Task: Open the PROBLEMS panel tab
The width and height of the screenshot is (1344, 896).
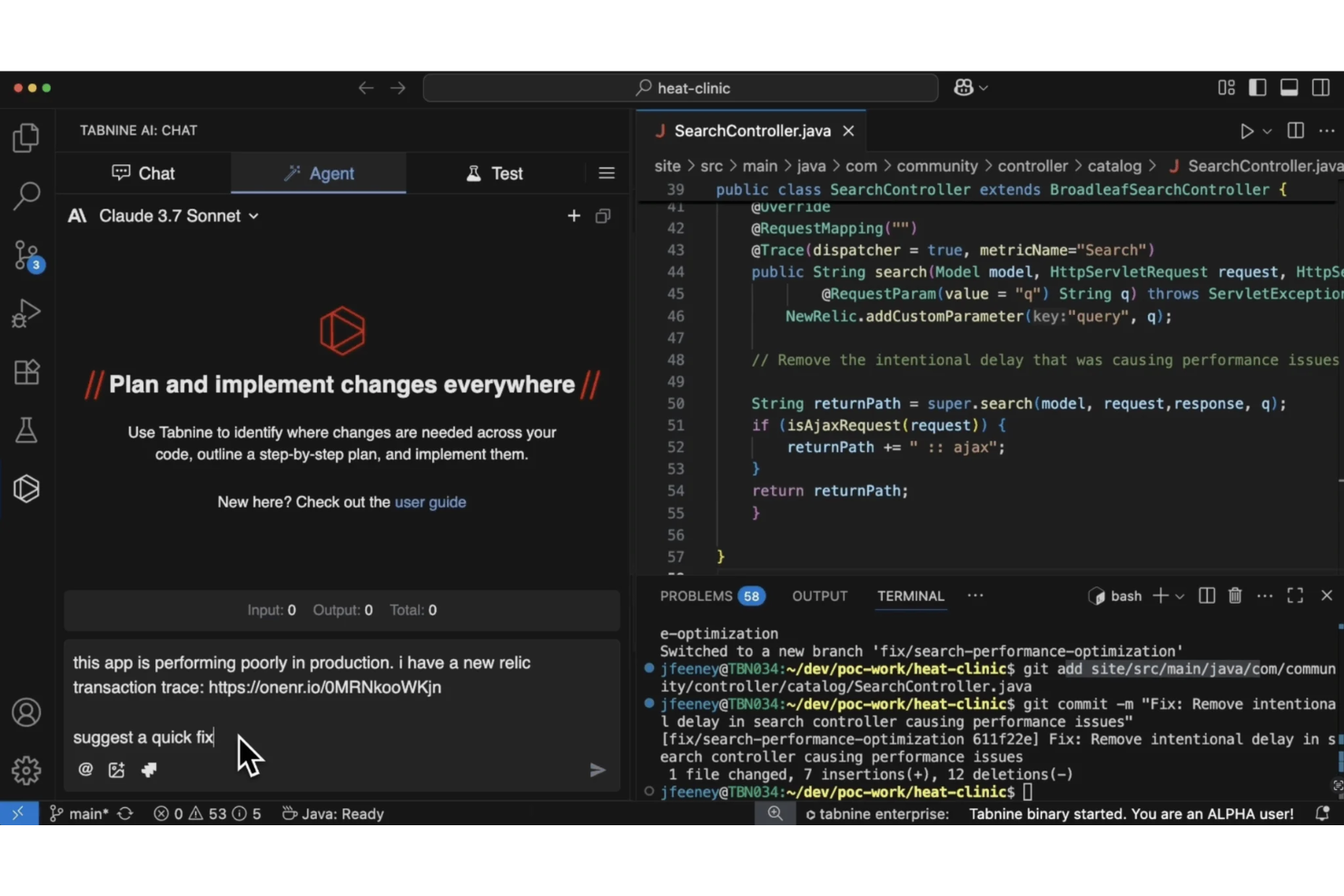Action: [712, 596]
